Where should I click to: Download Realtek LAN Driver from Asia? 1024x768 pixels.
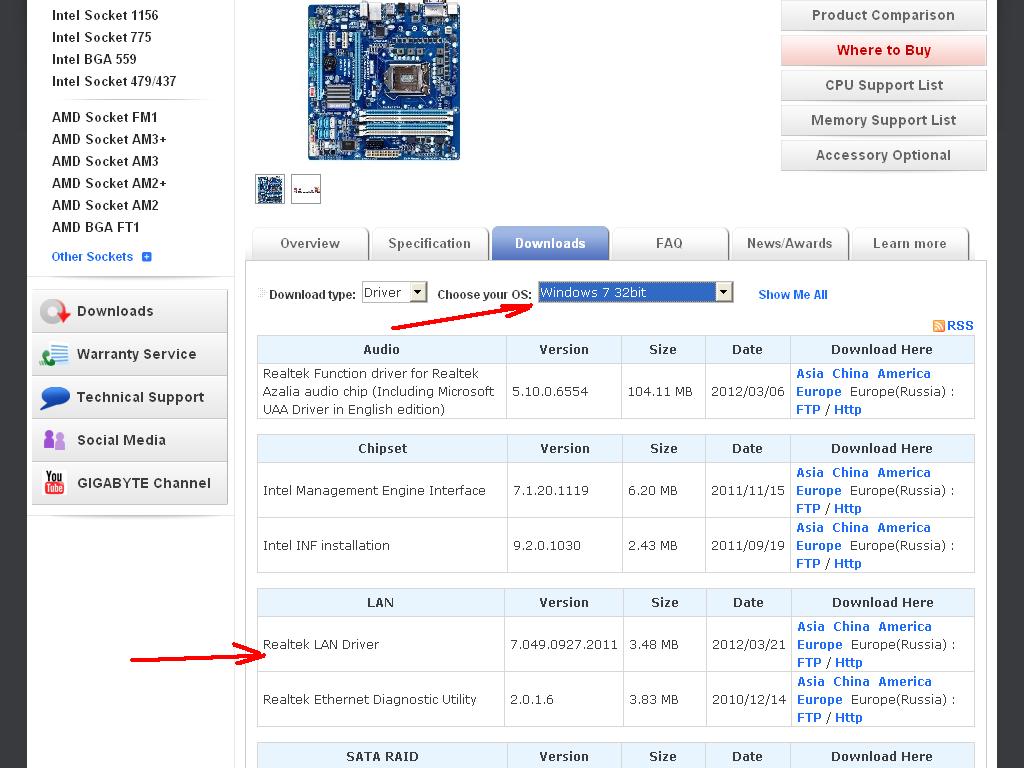point(810,627)
